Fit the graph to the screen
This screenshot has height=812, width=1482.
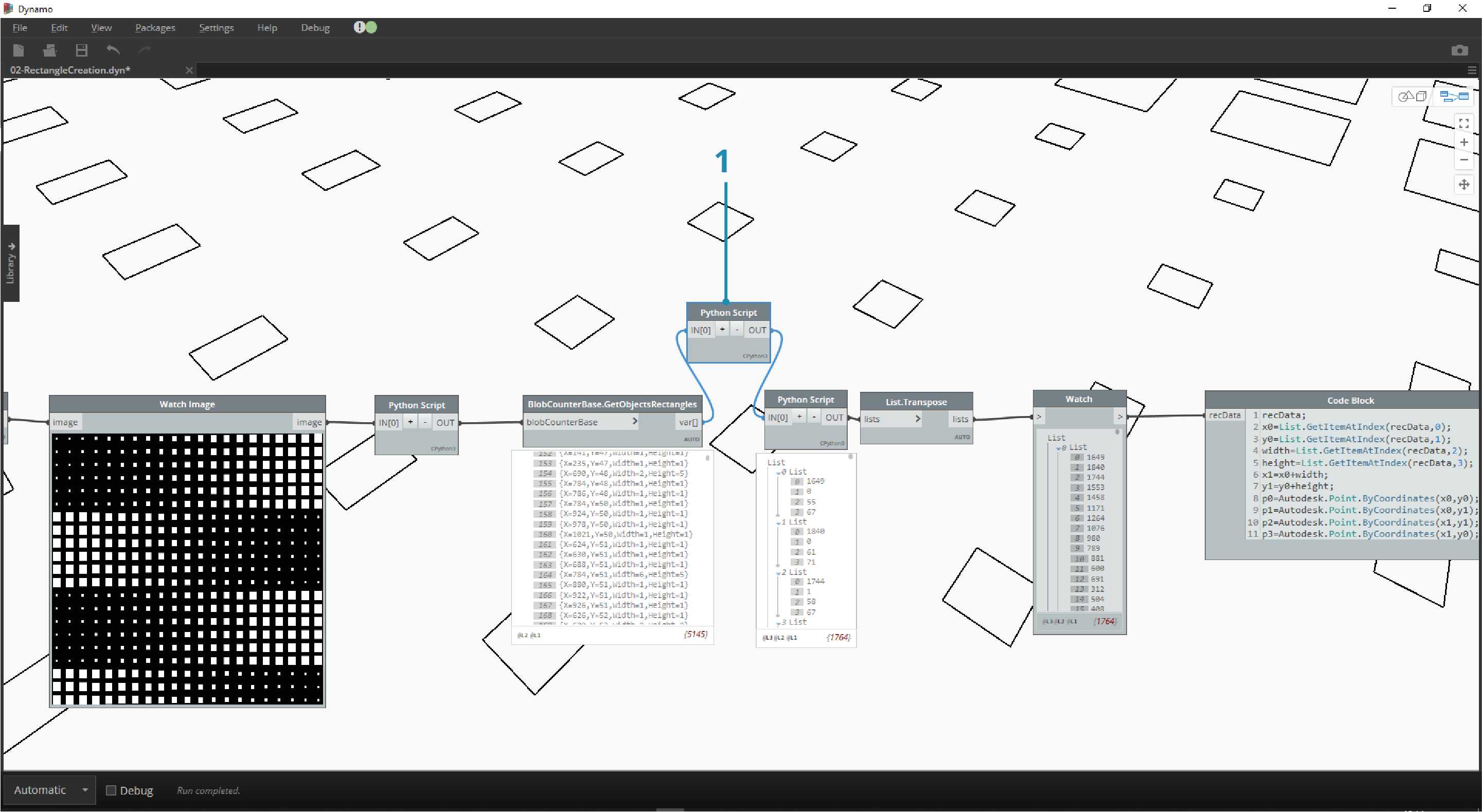1464,122
